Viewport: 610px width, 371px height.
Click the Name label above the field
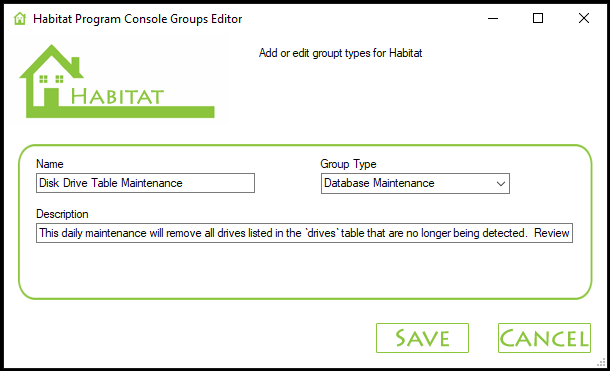(50, 164)
